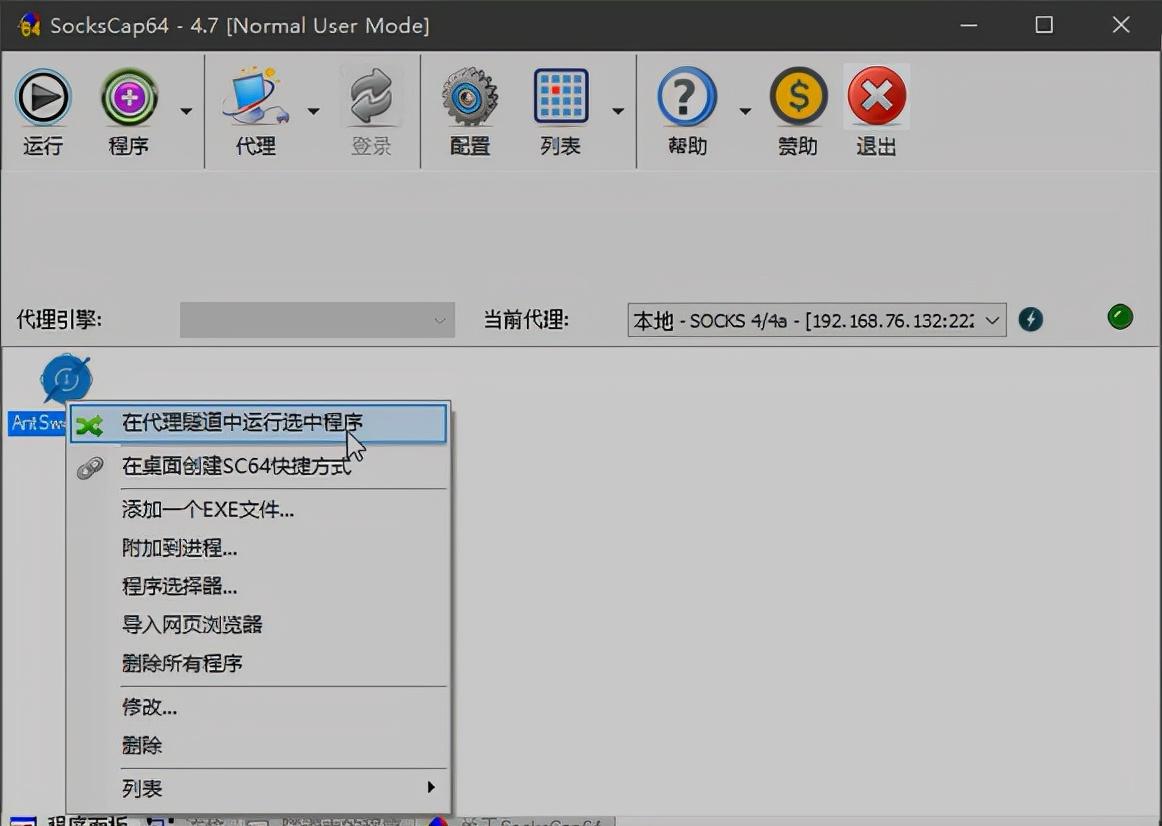Open the Help (帮助) question icon
The width and height of the screenshot is (1162, 826).
687,97
